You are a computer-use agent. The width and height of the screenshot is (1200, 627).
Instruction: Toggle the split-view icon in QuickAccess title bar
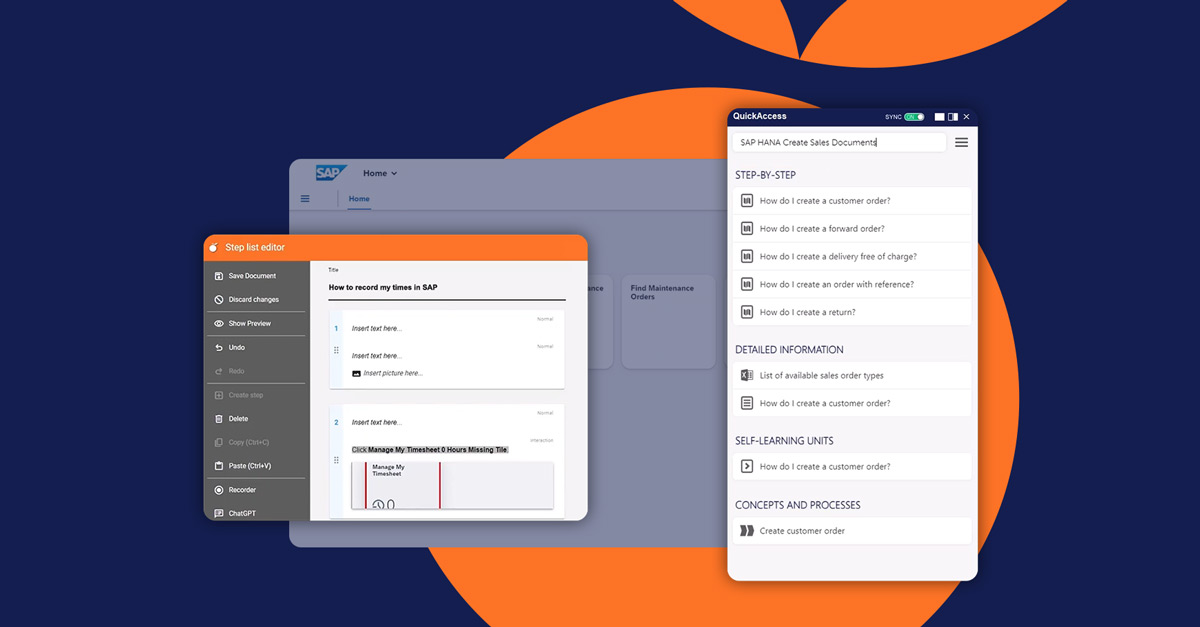[x=951, y=117]
